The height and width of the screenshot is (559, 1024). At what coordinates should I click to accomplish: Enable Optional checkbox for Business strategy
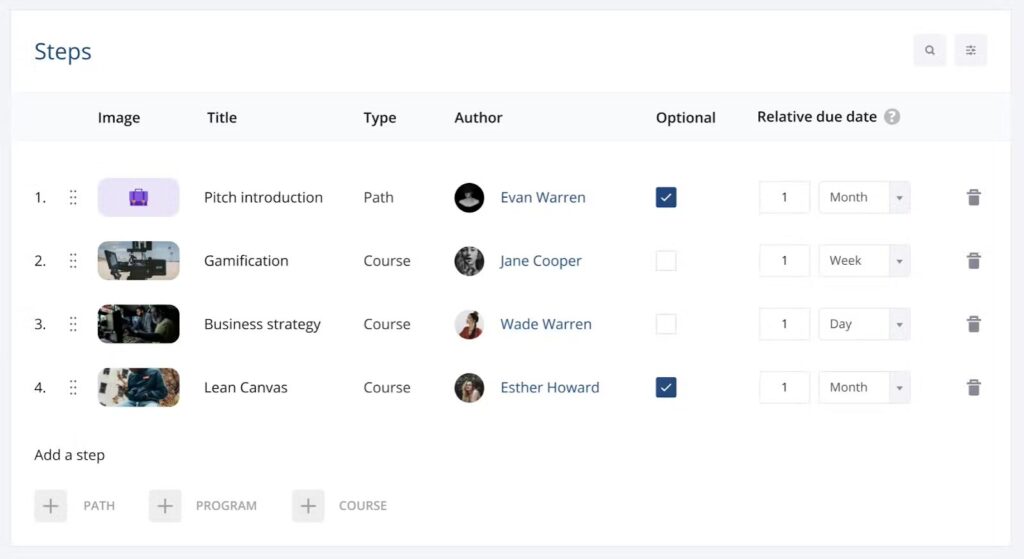[x=666, y=324]
